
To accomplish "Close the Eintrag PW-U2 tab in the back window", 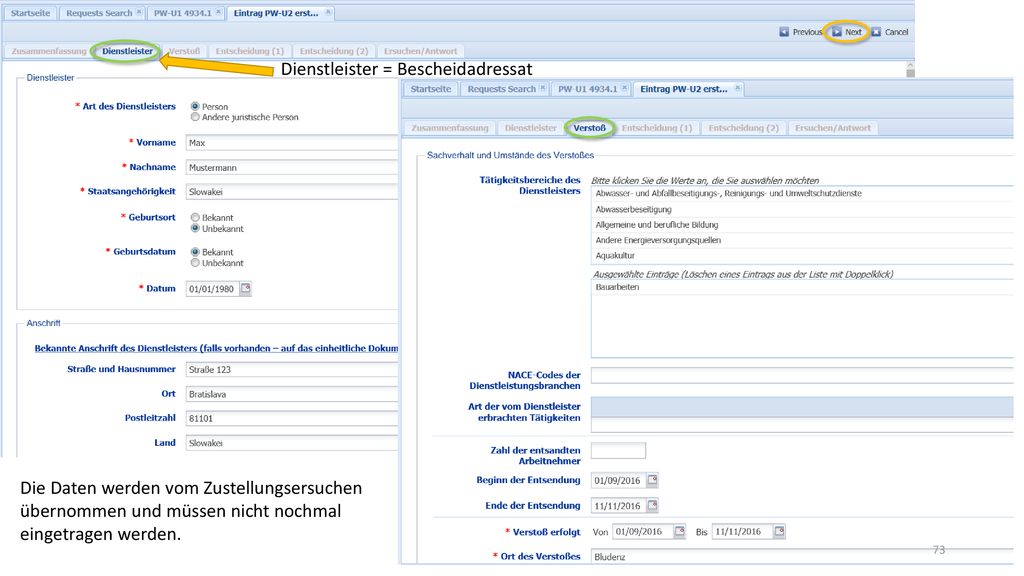I will pos(328,12).
